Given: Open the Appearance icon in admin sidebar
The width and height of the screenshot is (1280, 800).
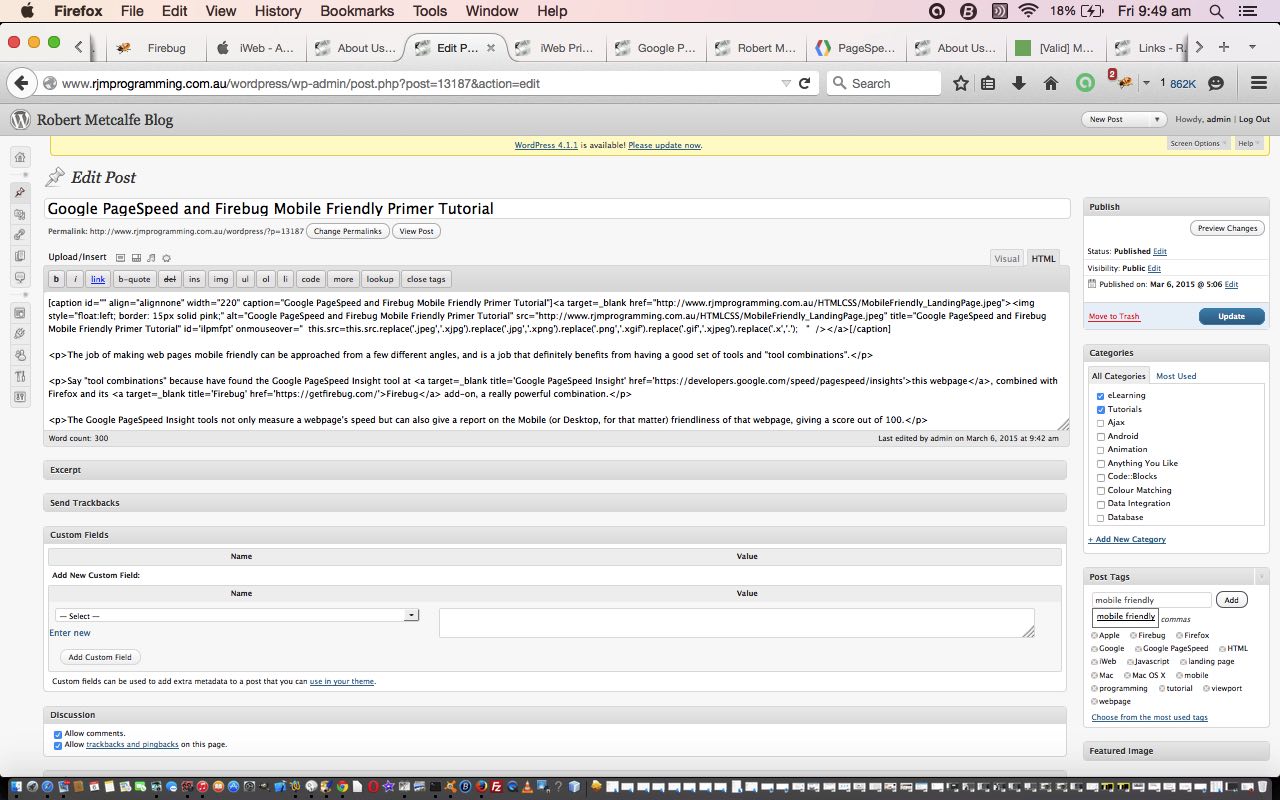Looking at the screenshot, I should point(20,312).
